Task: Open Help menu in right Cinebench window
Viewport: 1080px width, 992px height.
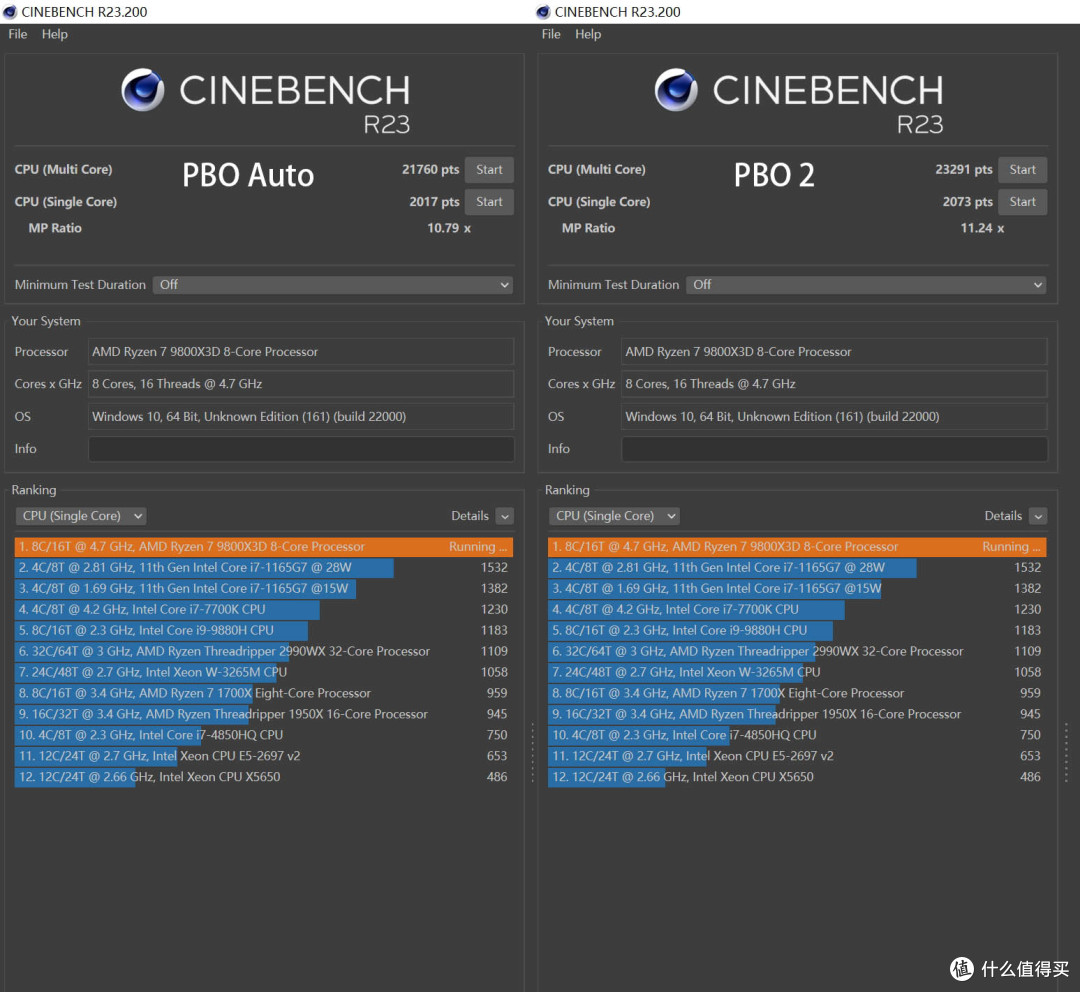Action: (x=588, y=34)
